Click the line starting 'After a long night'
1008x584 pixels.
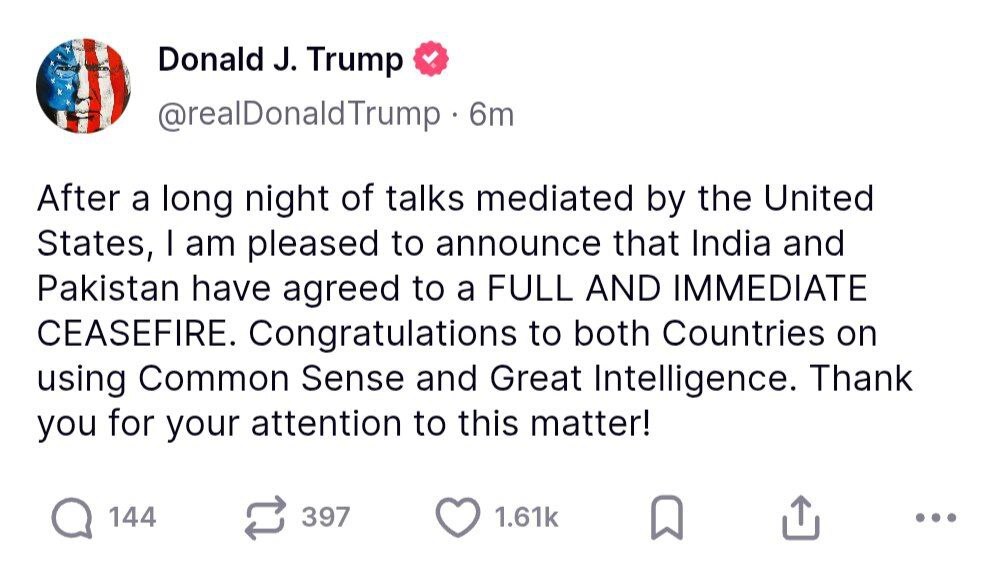455,198
